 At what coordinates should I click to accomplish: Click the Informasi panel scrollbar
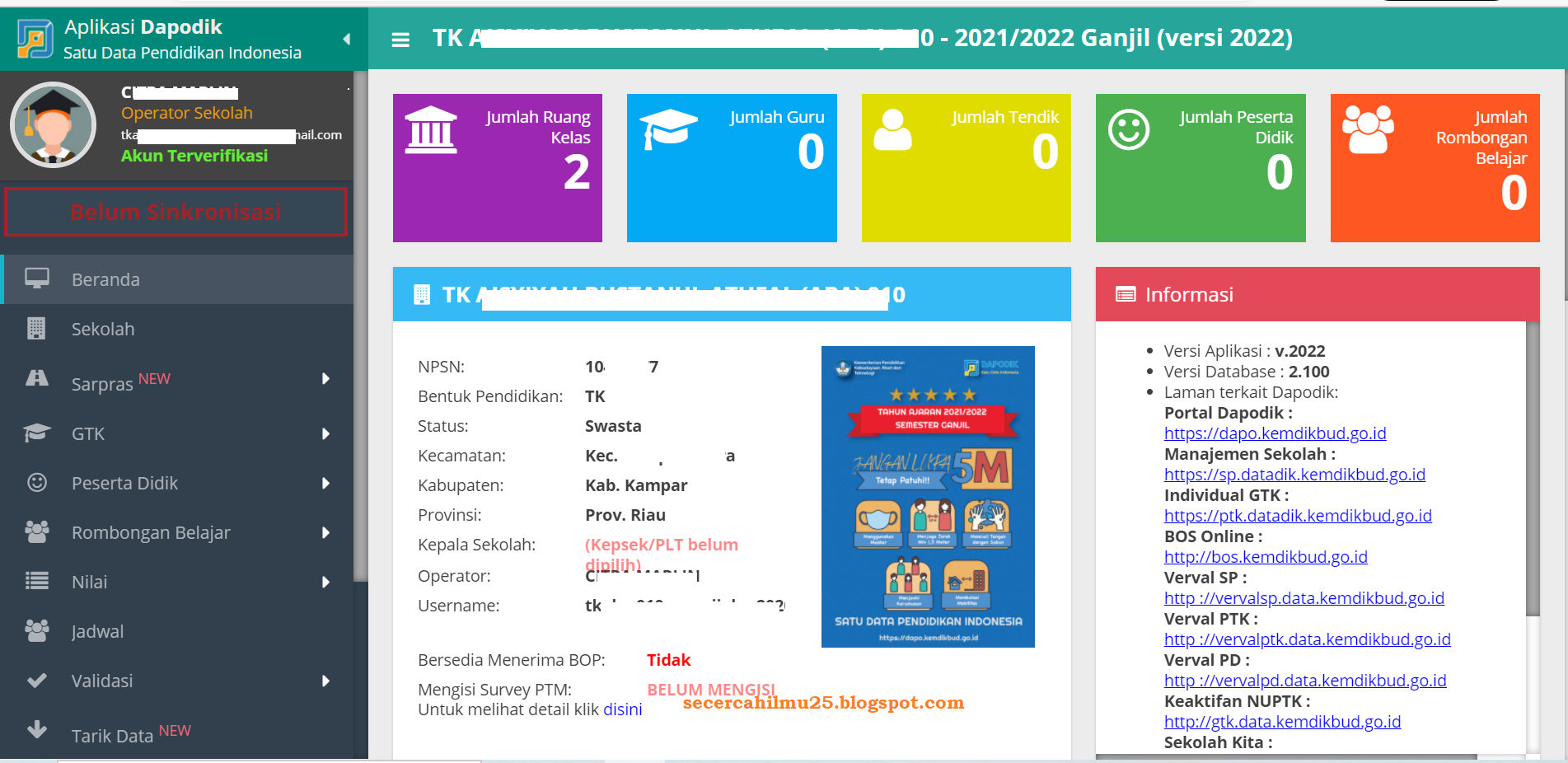point(1533,468)
